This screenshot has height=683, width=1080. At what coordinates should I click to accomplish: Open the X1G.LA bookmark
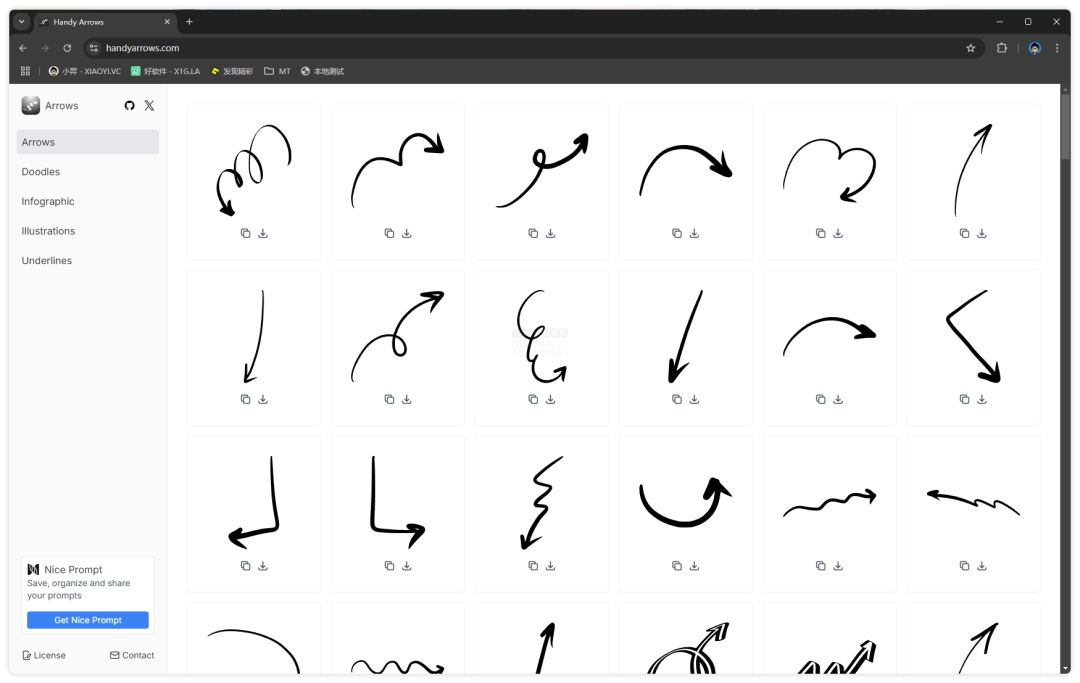point(166,71)
